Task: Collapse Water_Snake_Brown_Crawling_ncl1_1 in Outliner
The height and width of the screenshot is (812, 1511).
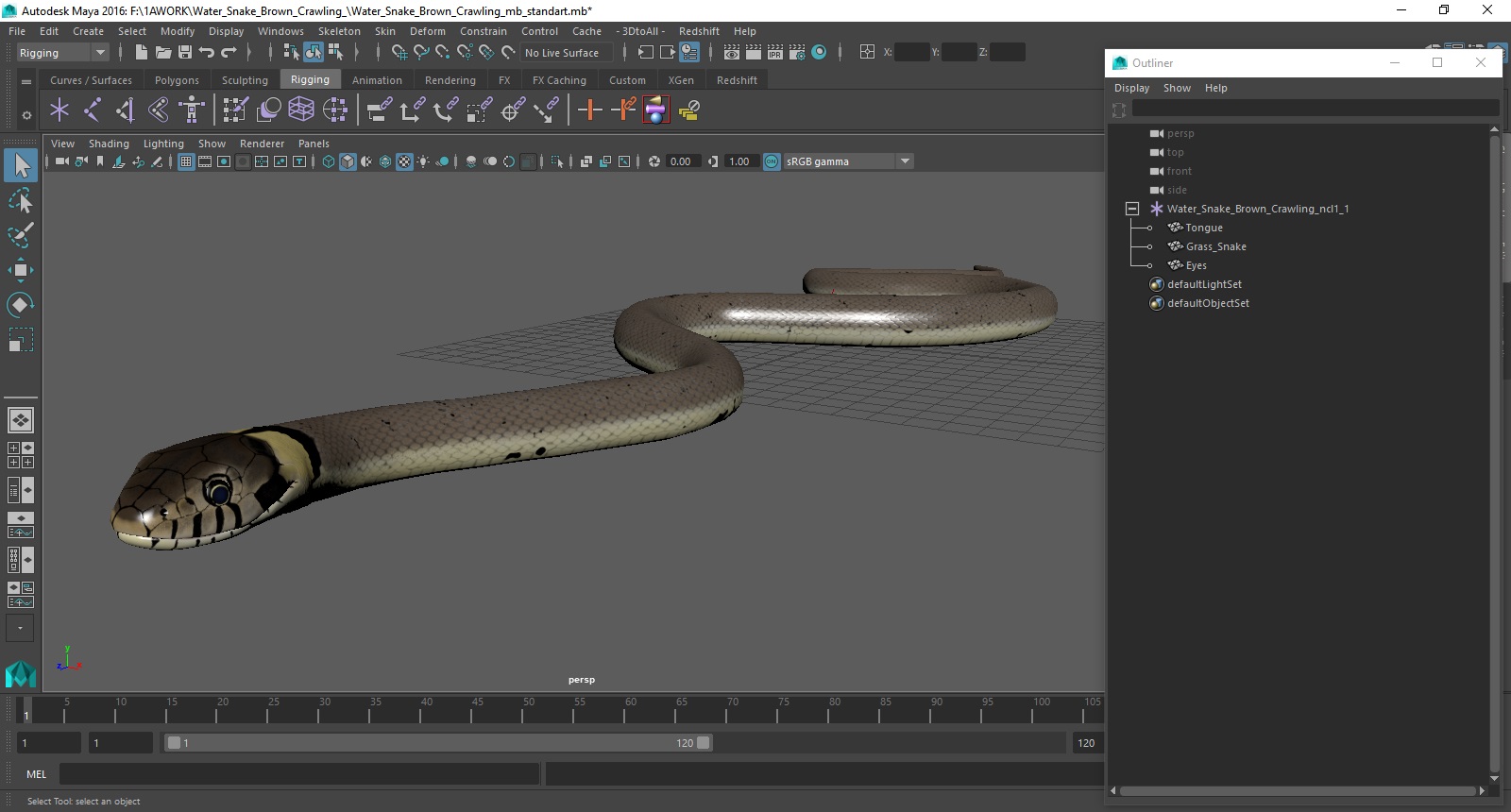Action: [x=1132, y=209]
